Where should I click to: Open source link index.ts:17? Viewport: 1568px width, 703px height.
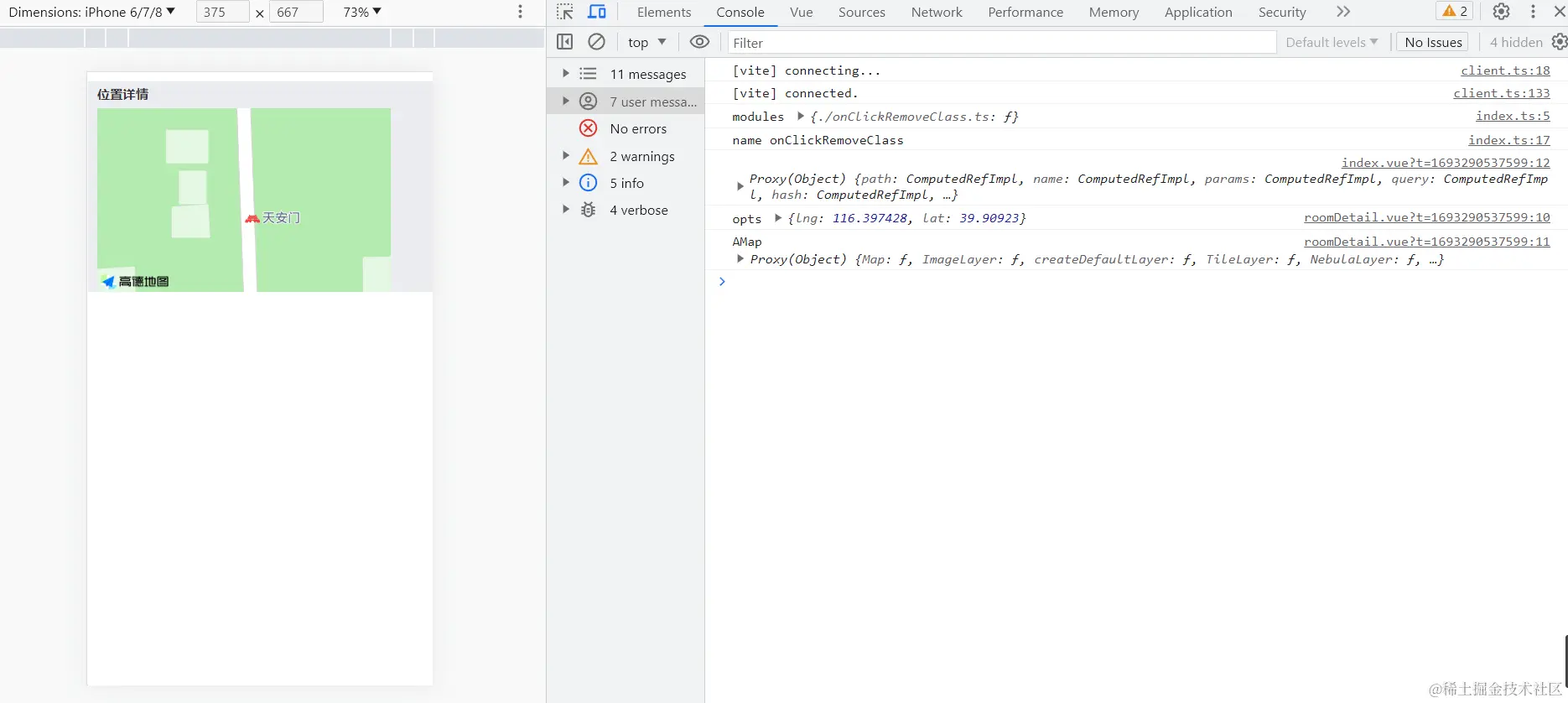[x=1508, y=140]
